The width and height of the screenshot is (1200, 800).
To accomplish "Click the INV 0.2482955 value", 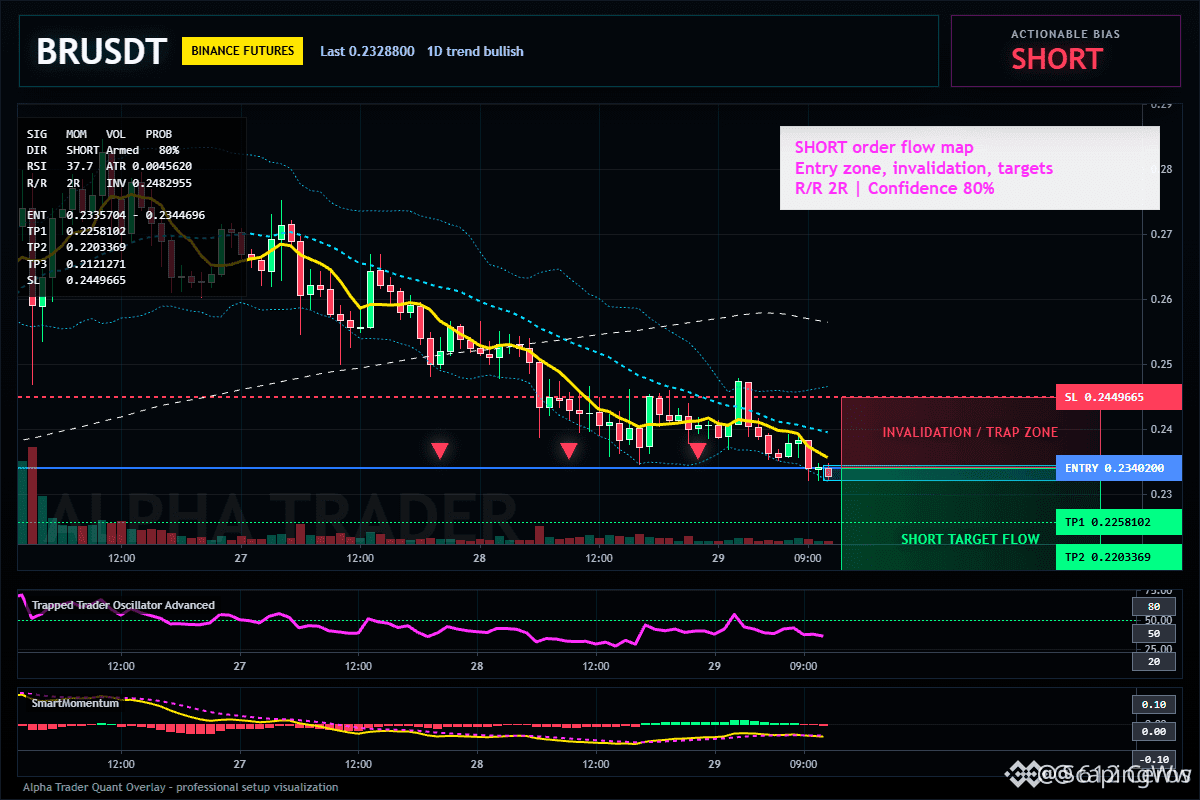I will (149, 183).
